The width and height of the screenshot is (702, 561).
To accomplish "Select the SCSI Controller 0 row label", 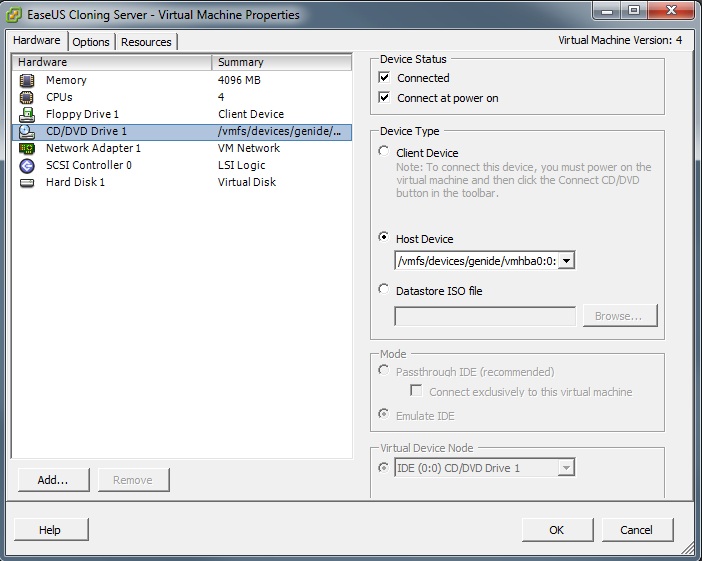I will click(x=89, y=165).
